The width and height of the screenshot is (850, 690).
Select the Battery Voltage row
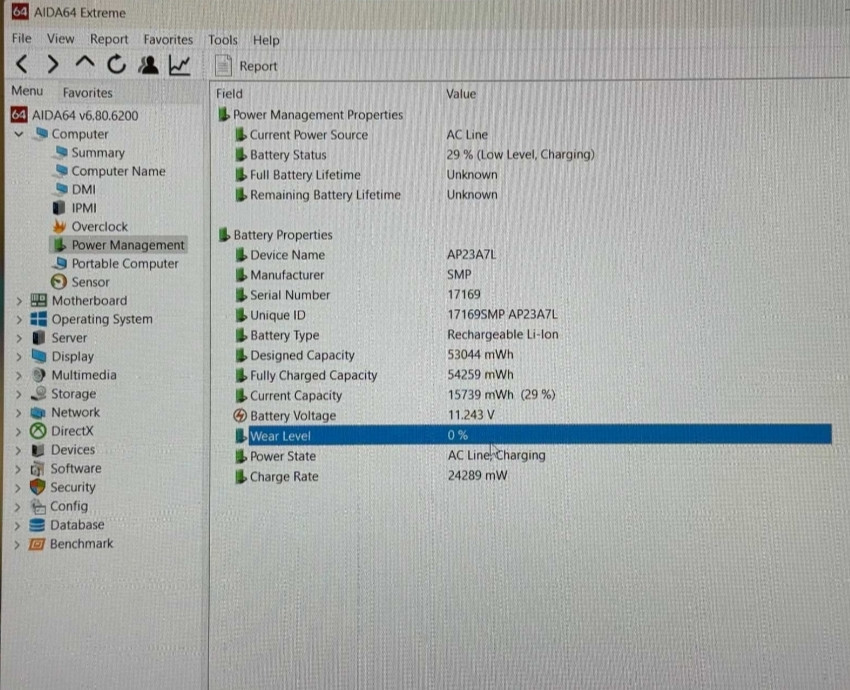pos(292,416)
